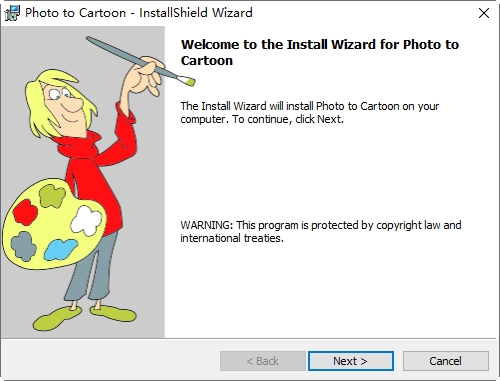Click the window title 'Photo to Cartoon - InstallShield Wizard'

point(139,13)
